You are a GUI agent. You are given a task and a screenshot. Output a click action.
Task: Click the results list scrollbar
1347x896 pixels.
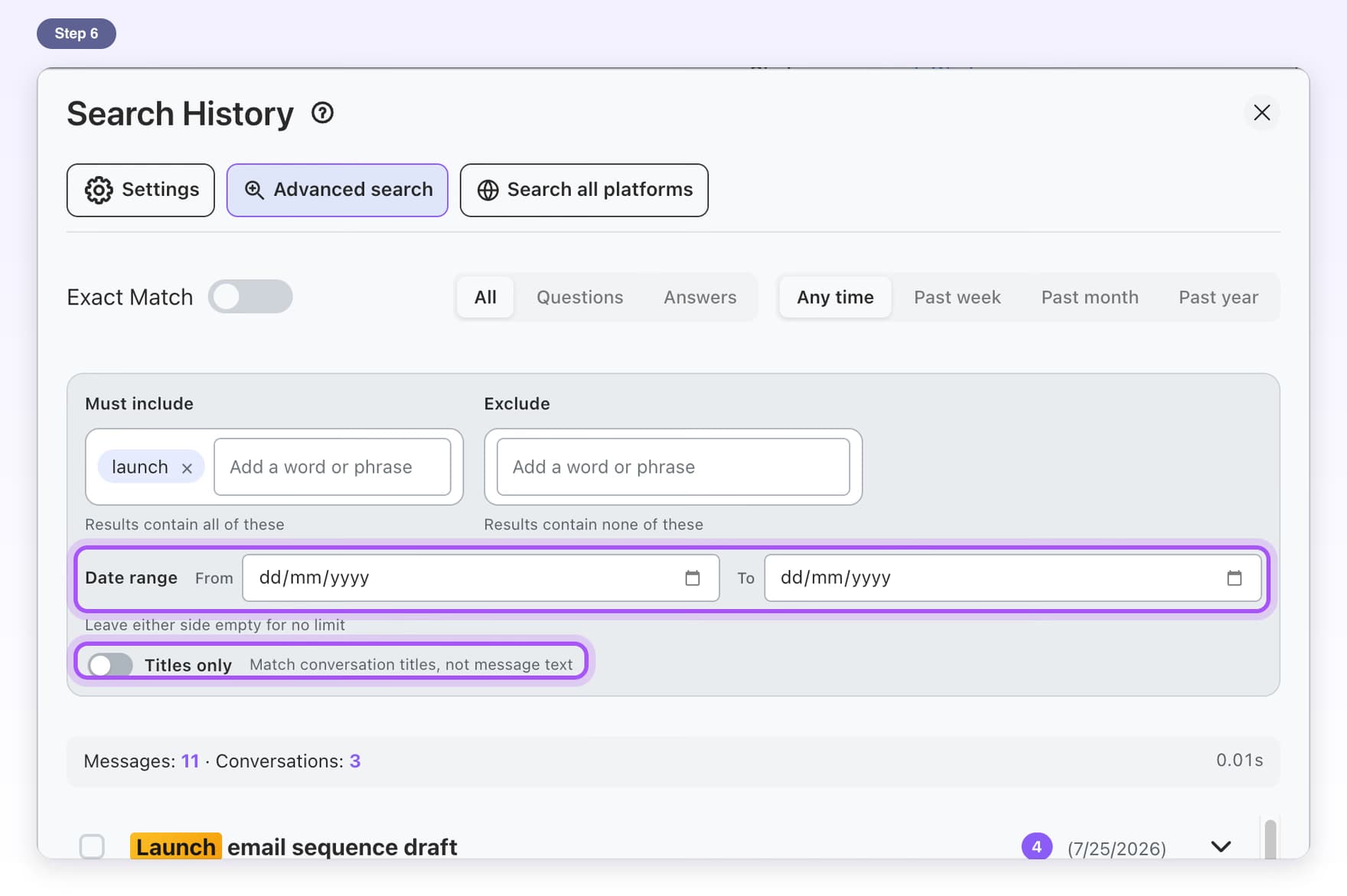[x=1270, y=839]
